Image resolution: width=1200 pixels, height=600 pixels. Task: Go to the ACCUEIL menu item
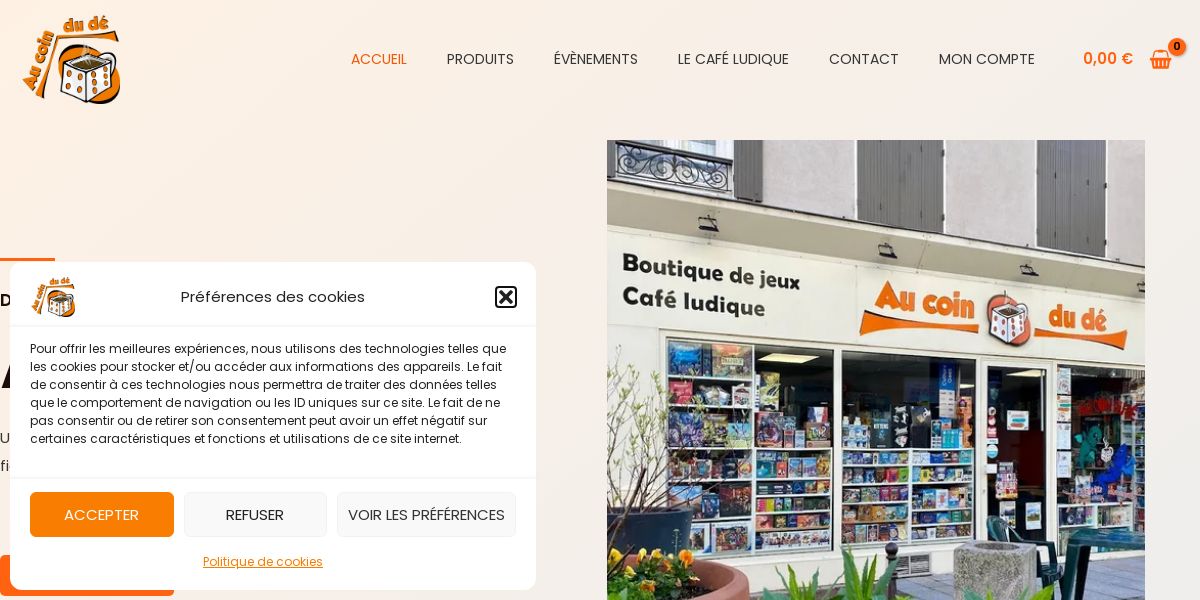[x=379, y=59]
